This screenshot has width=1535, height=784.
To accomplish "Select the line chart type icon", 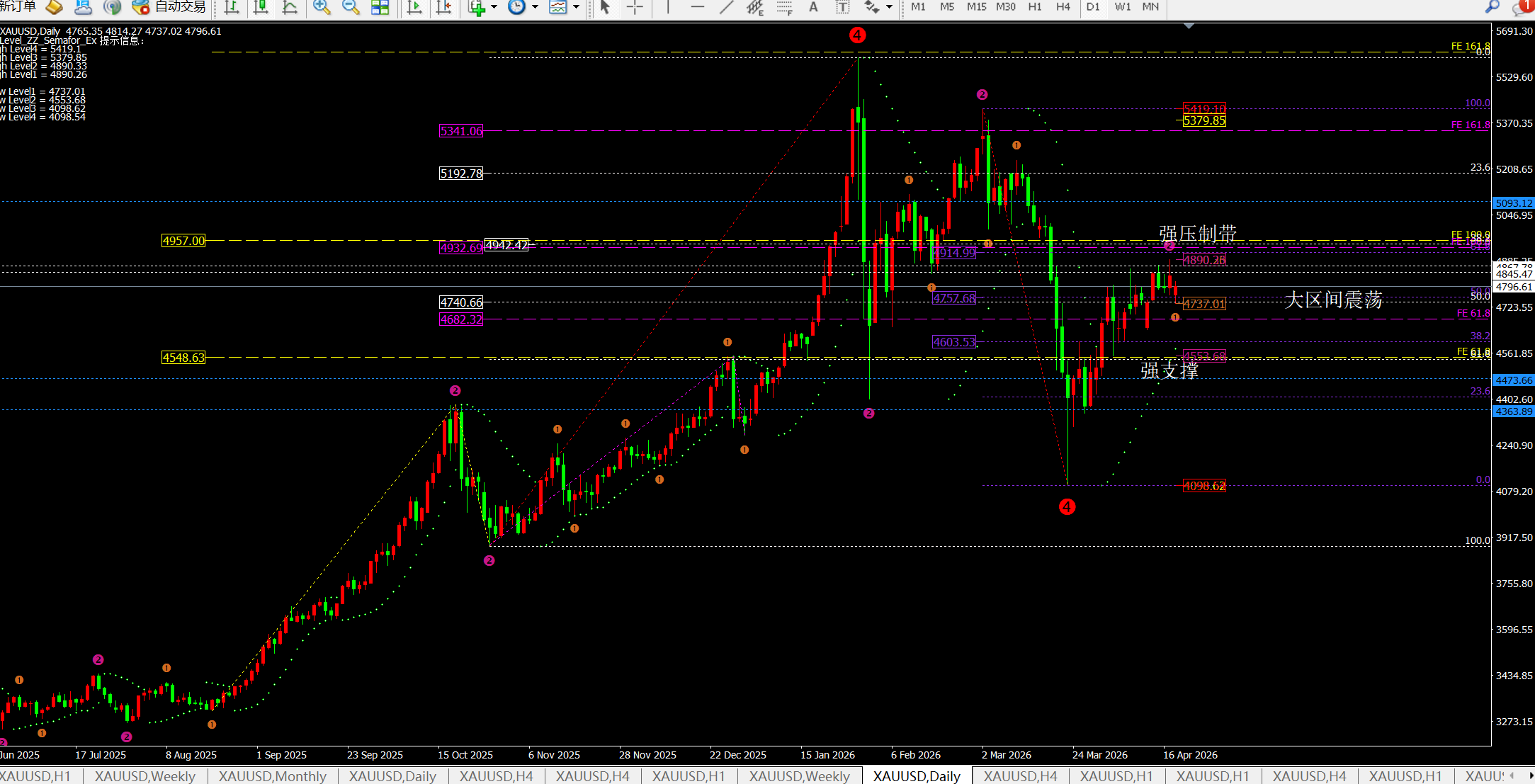I will pos(290,7).
